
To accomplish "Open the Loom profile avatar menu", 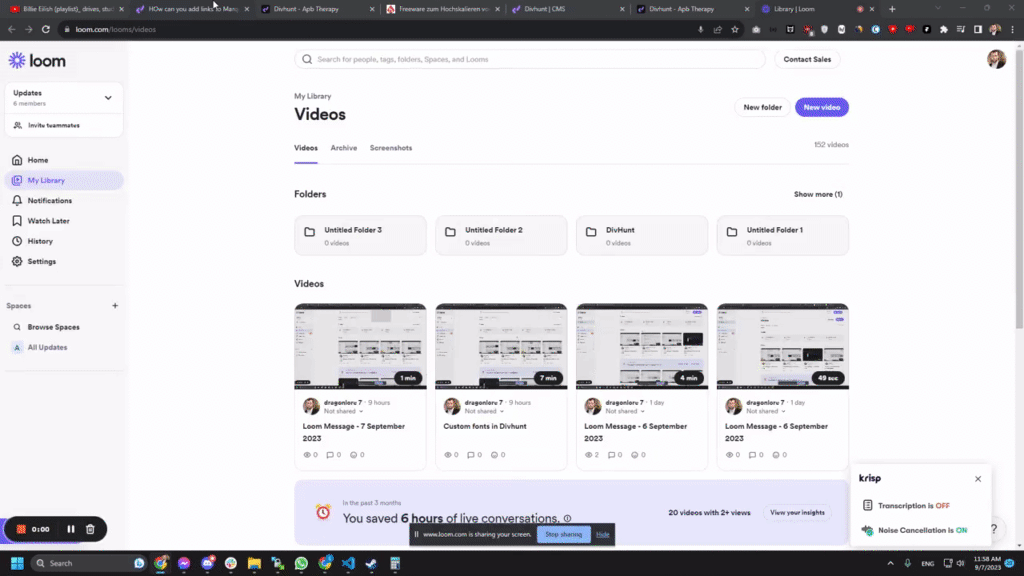I will pos(996,59).
